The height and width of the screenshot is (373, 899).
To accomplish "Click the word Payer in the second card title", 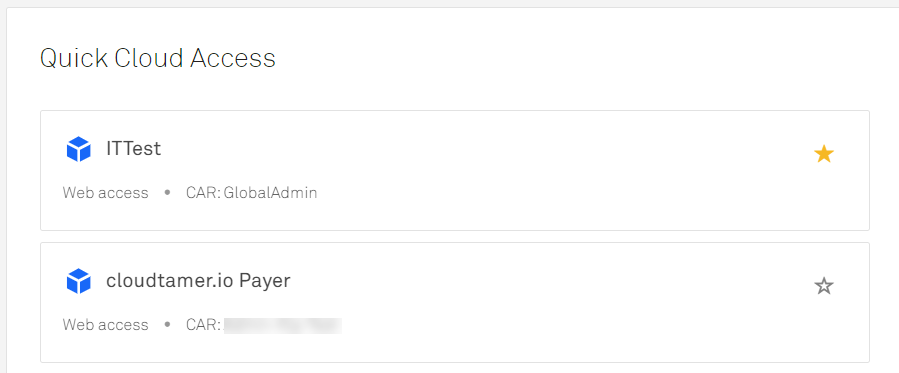I will 265,282.
